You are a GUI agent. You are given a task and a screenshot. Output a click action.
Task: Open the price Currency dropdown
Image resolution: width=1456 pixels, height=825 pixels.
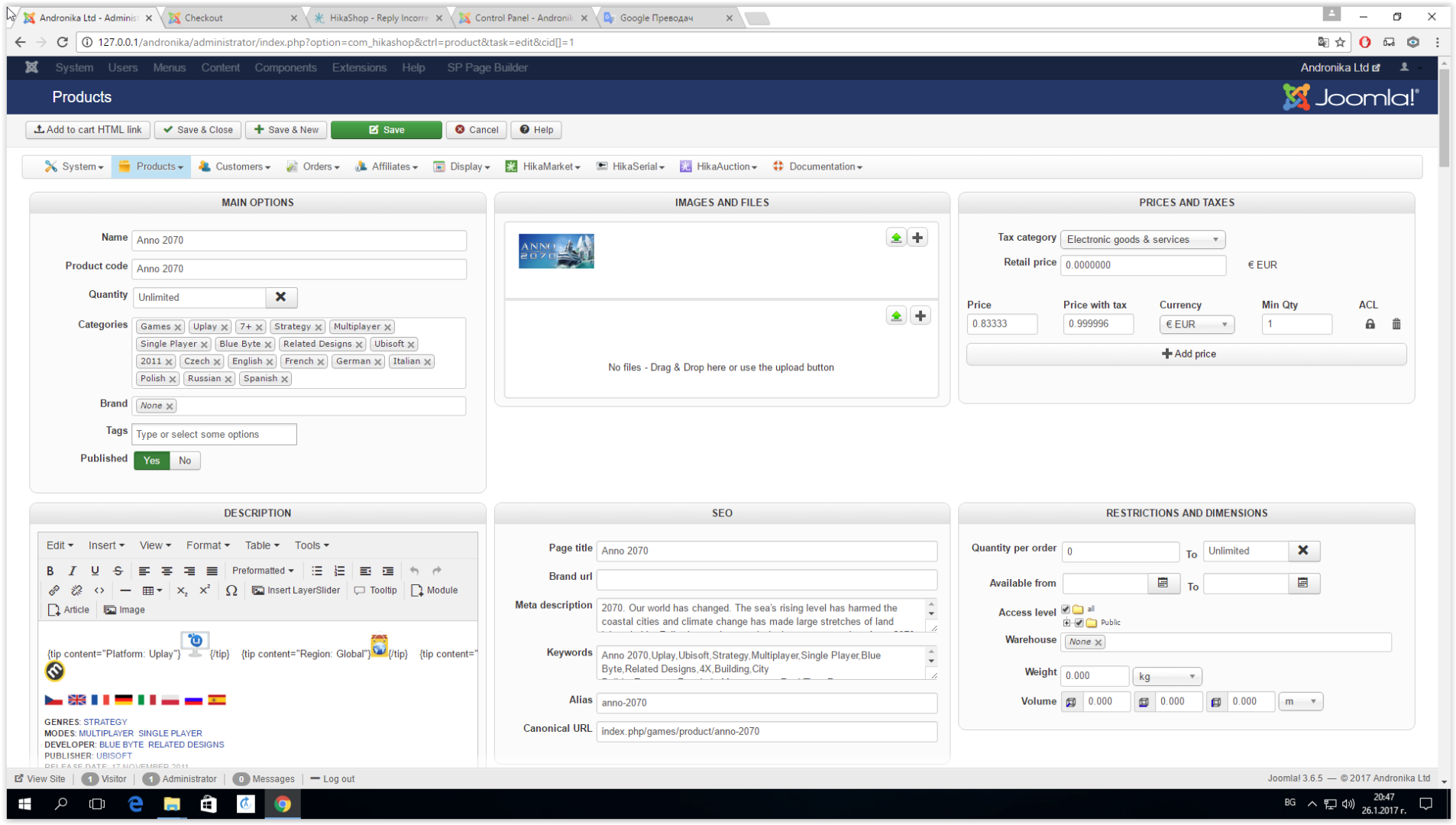[x=1196, y=325]
